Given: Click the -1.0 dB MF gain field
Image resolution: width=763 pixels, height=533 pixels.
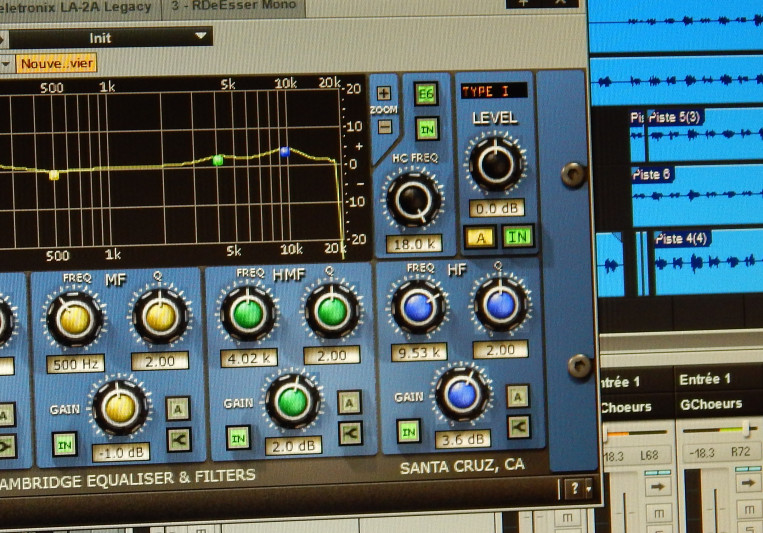Looking at the screenshot, I should pos(121,453).
